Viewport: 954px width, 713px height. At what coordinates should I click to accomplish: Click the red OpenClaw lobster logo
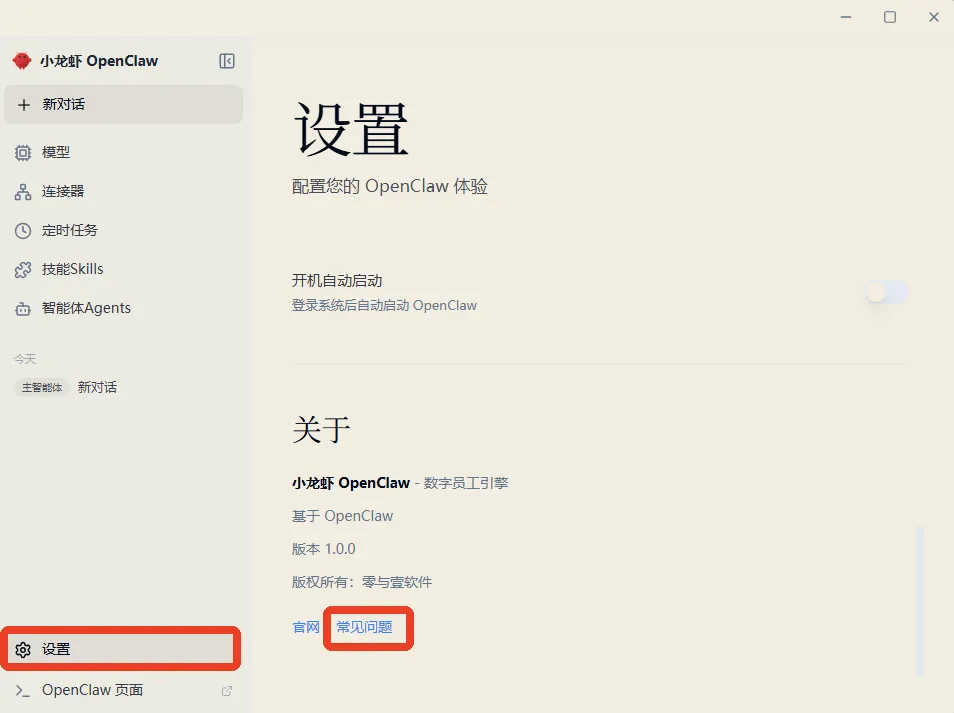pos(22,61)
